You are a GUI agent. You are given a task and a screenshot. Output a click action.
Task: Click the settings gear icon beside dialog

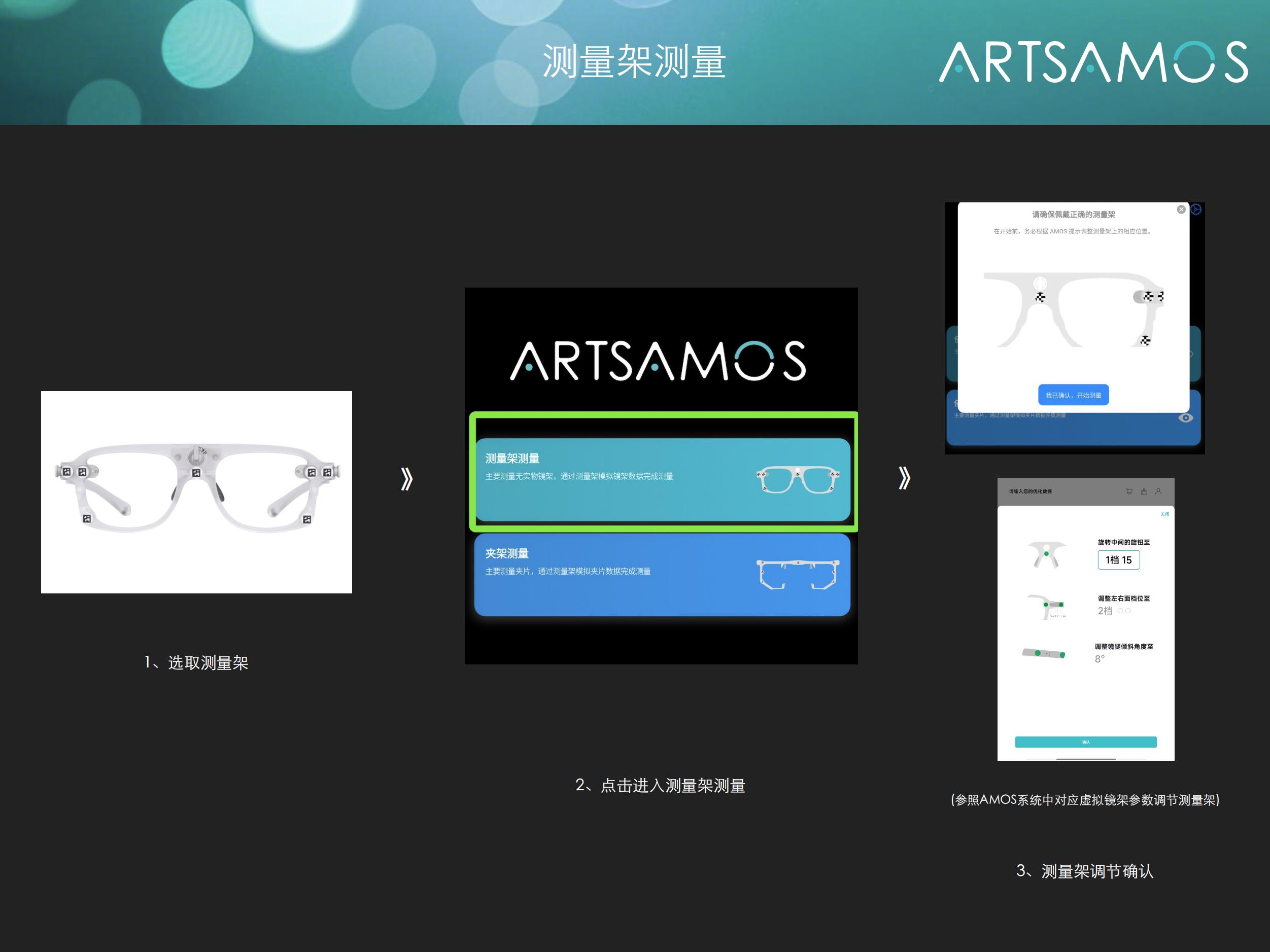1196,209
